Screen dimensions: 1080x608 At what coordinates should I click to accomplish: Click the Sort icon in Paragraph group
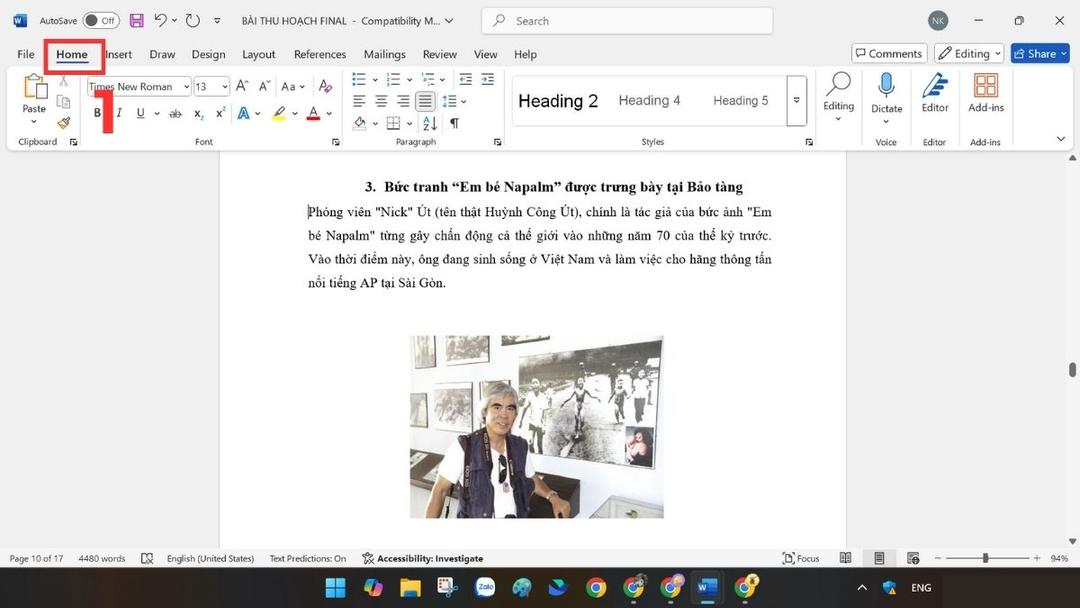pos(429,123)
